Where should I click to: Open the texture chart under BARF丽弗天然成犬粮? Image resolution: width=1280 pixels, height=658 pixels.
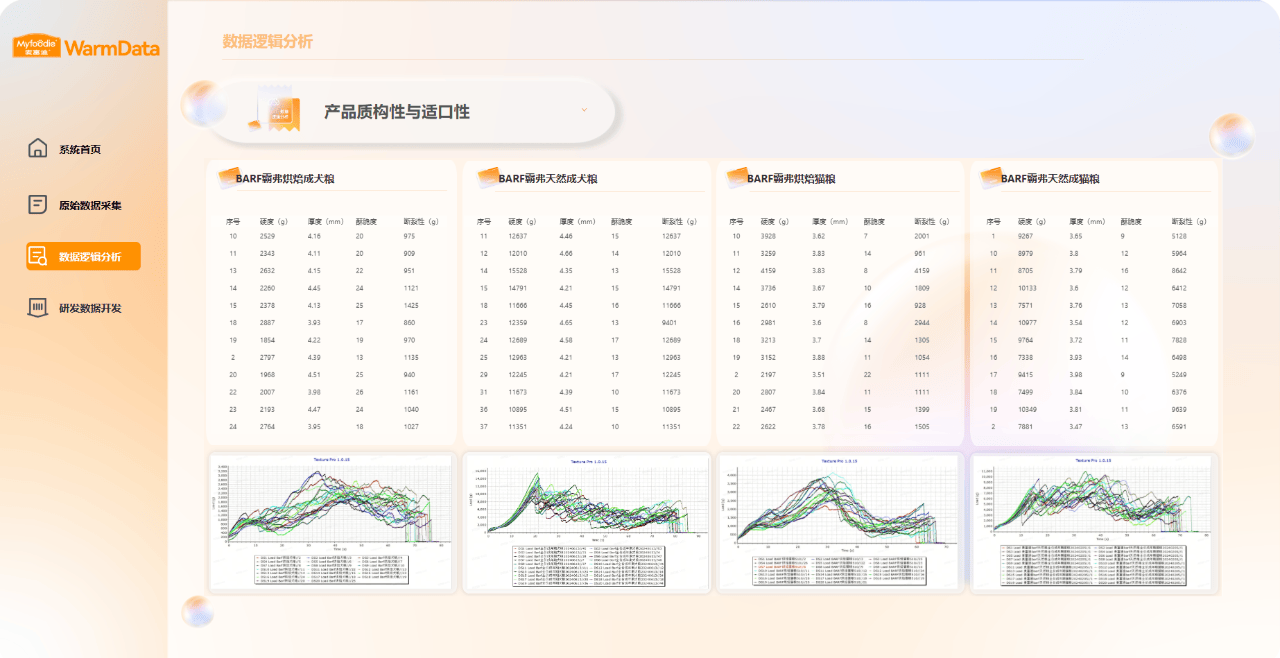tap(586, 522)
